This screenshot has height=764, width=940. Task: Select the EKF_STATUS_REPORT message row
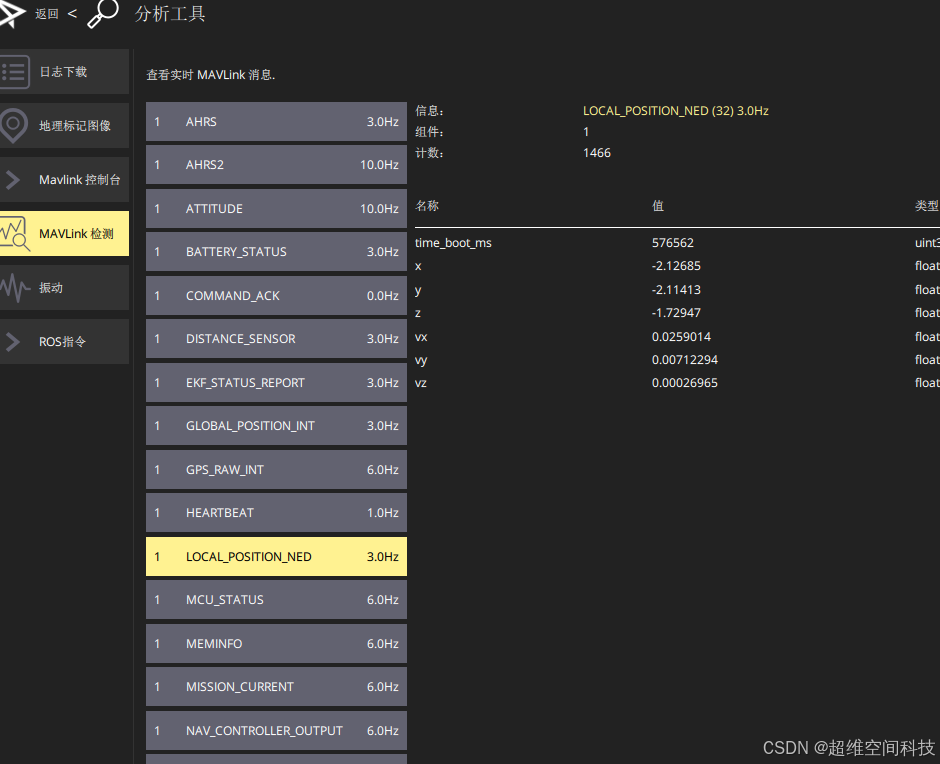[x=276, y=383]
